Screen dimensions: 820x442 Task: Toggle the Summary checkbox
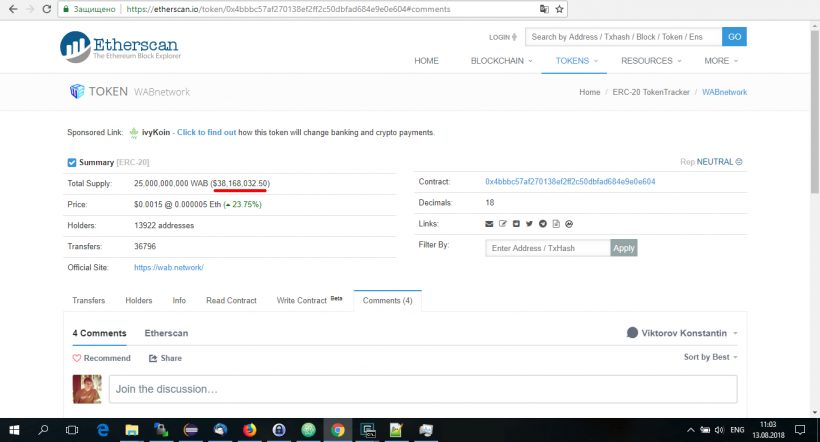(72, 162)
